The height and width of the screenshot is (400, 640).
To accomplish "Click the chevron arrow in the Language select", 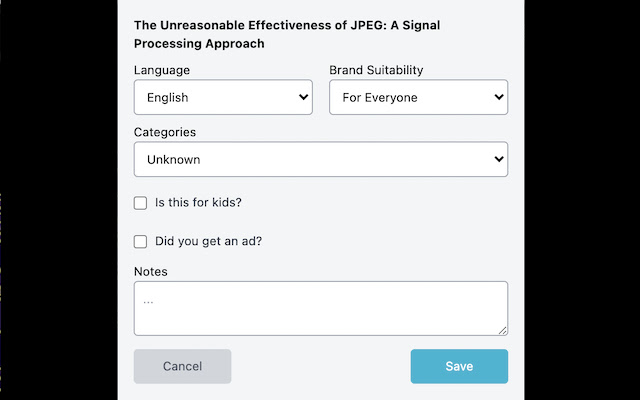I will tap(303, 98).
